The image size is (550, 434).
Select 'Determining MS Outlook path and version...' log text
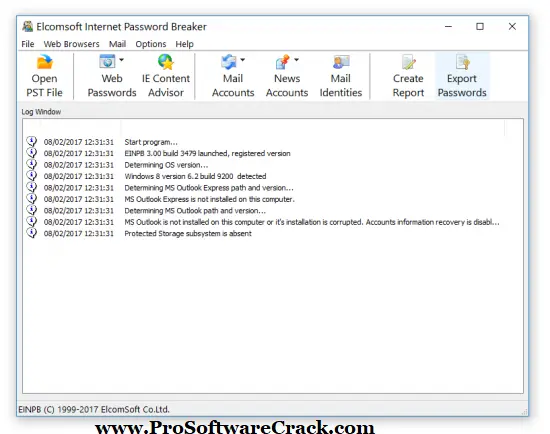pyautogui.click(x=195, y=211)
